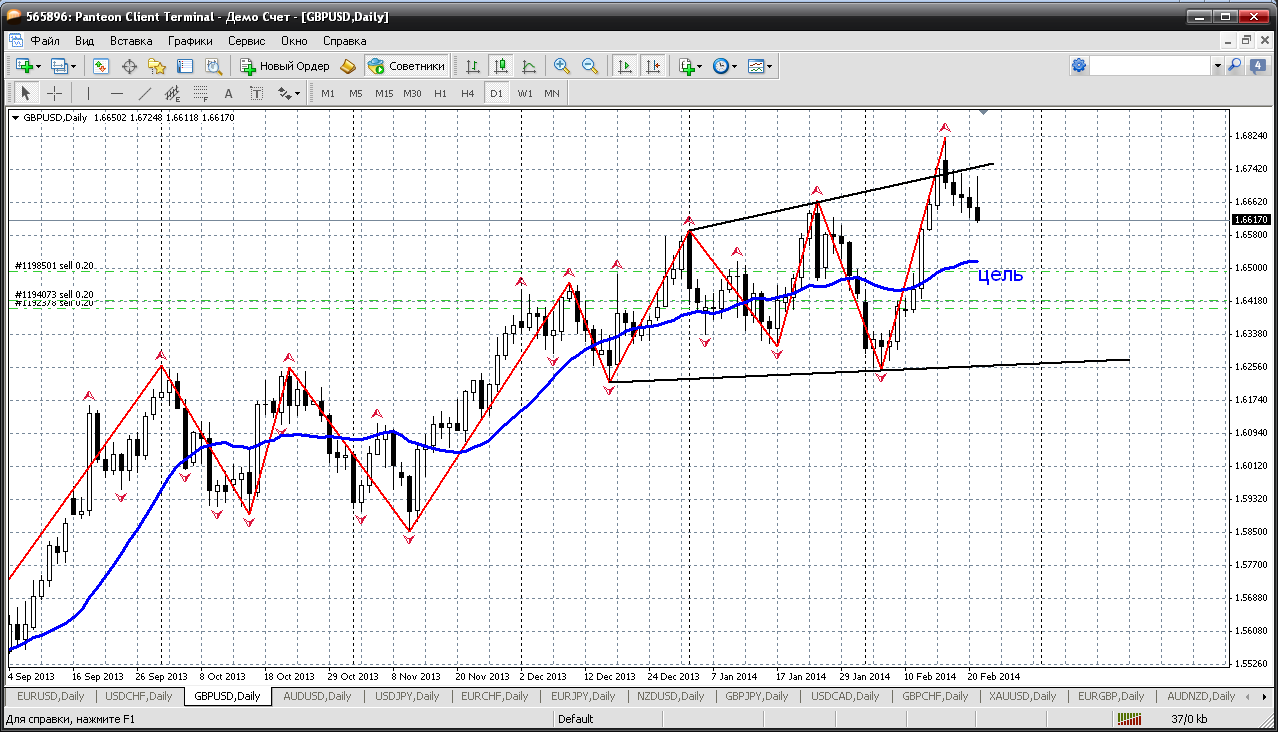
Task: Set timeframe to M30
Action: point(412,93)
